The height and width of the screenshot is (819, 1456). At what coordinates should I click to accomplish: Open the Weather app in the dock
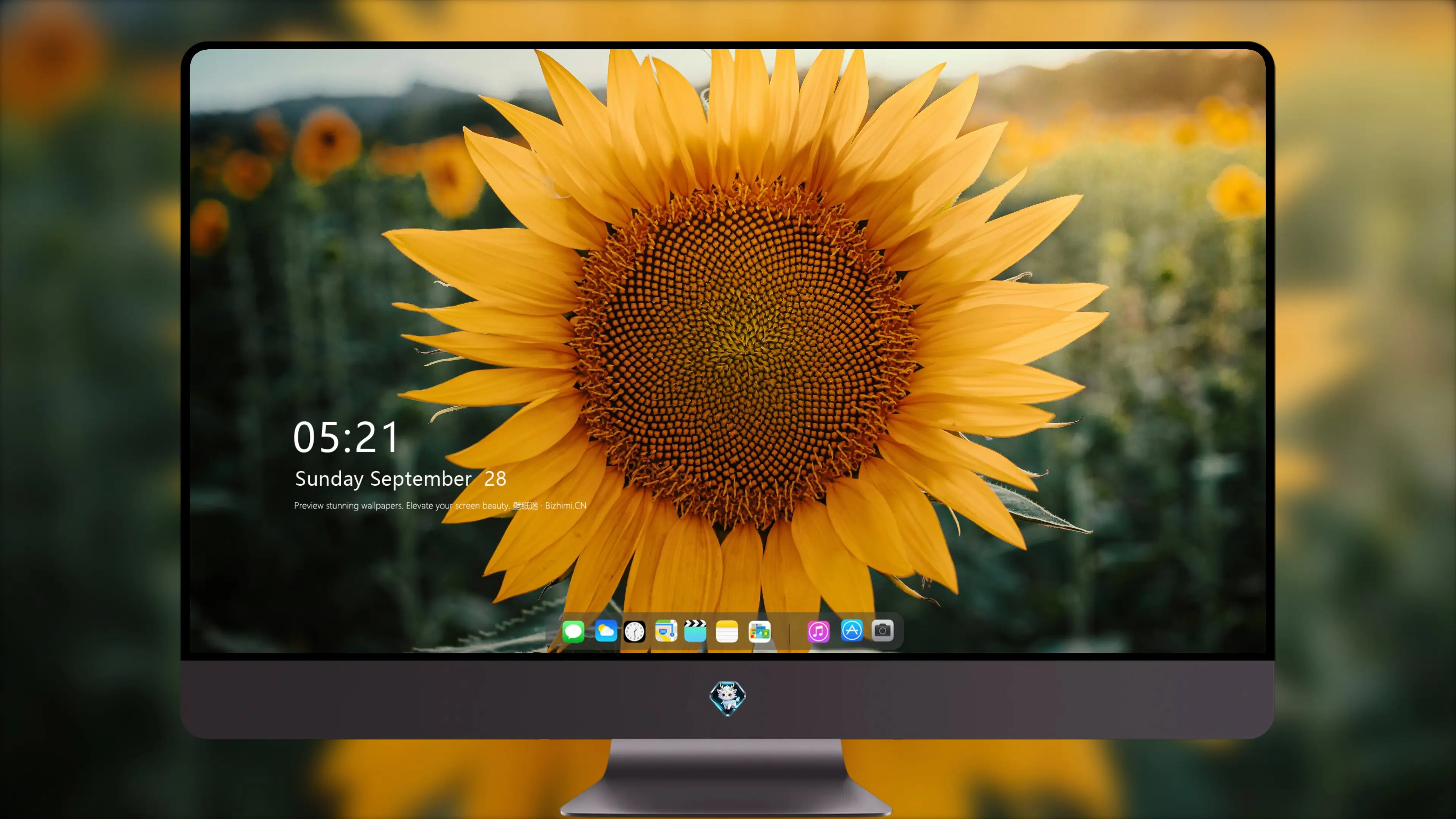tap(606, 631)
